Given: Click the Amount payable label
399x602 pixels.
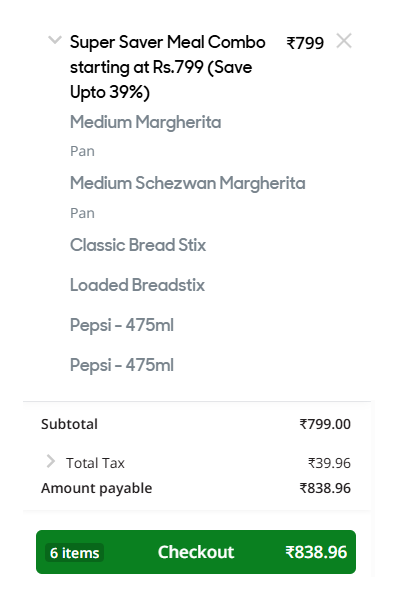Looking at the screenshot, I should click(96, 488).
